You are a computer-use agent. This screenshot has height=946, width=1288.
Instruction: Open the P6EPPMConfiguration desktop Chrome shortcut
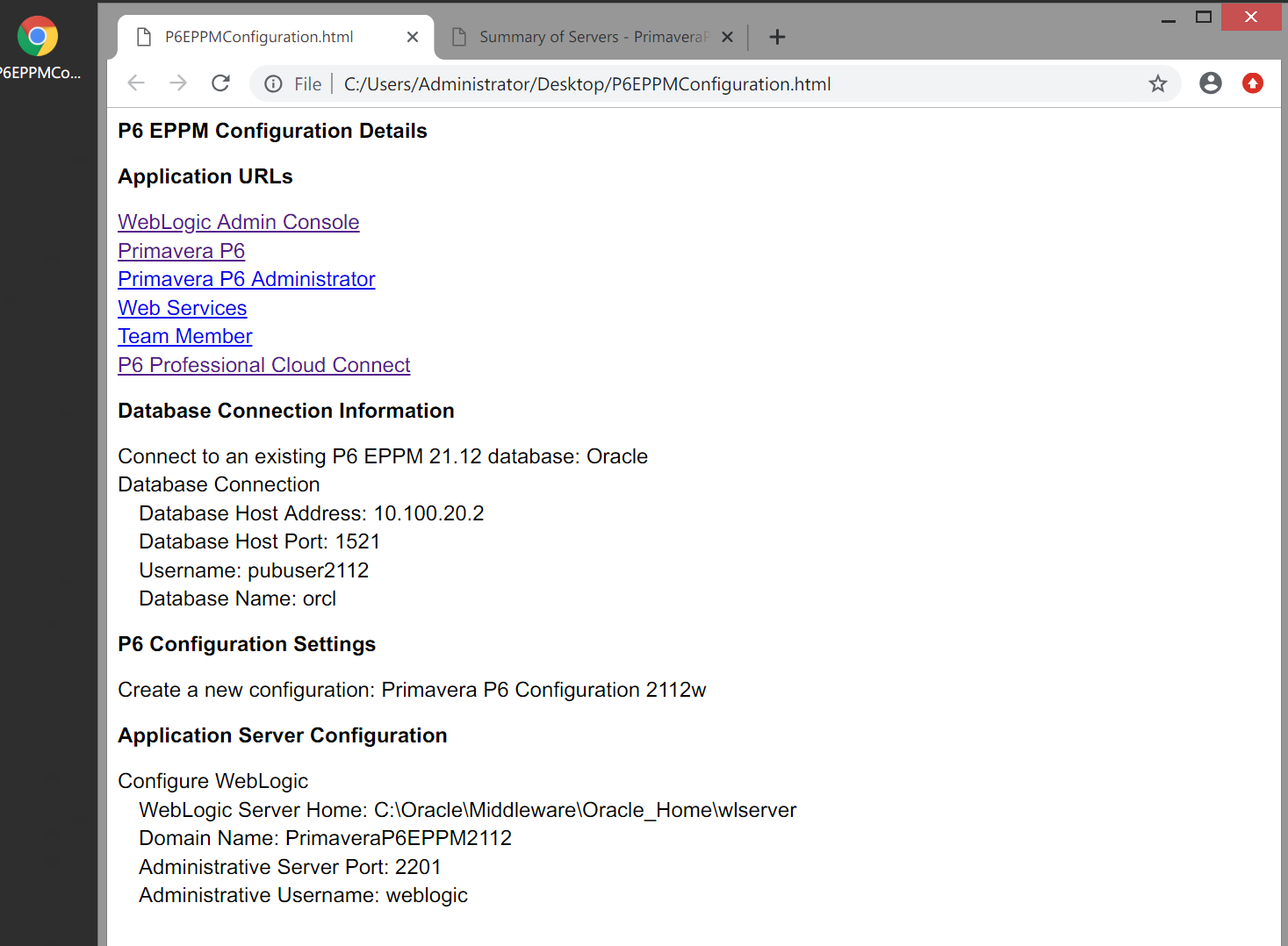[x=38, y=48]
